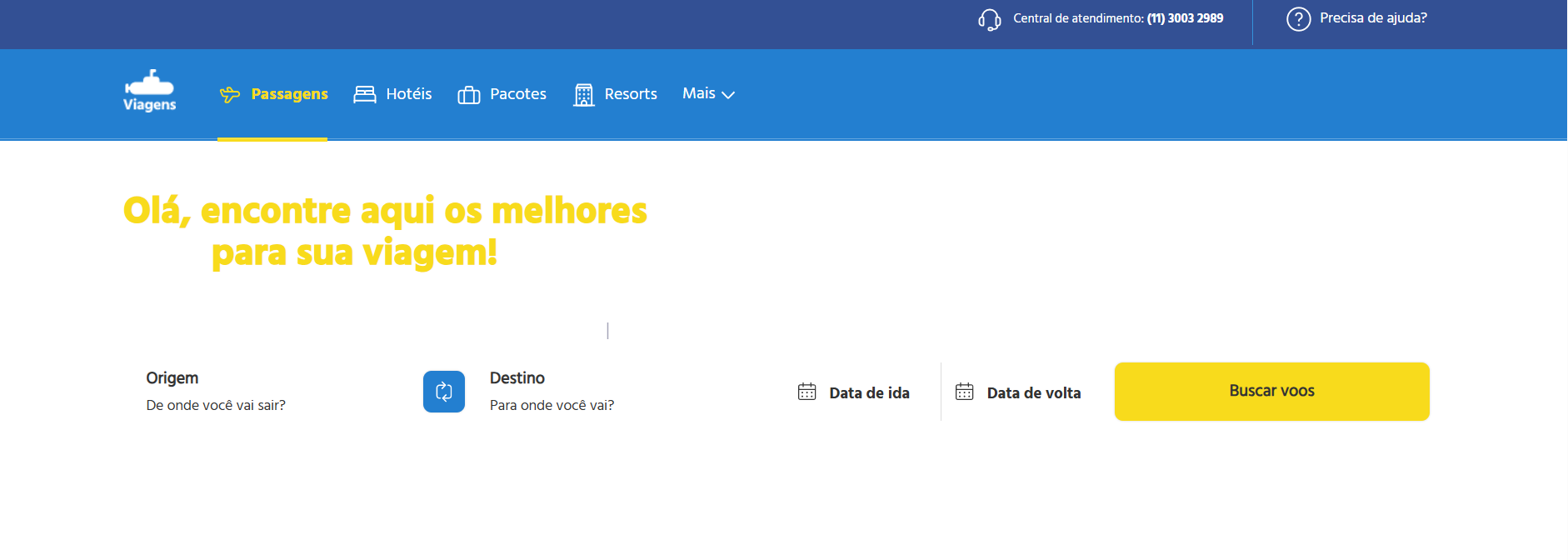Open the Submarino Viagens logo homepage

[150, 92]
